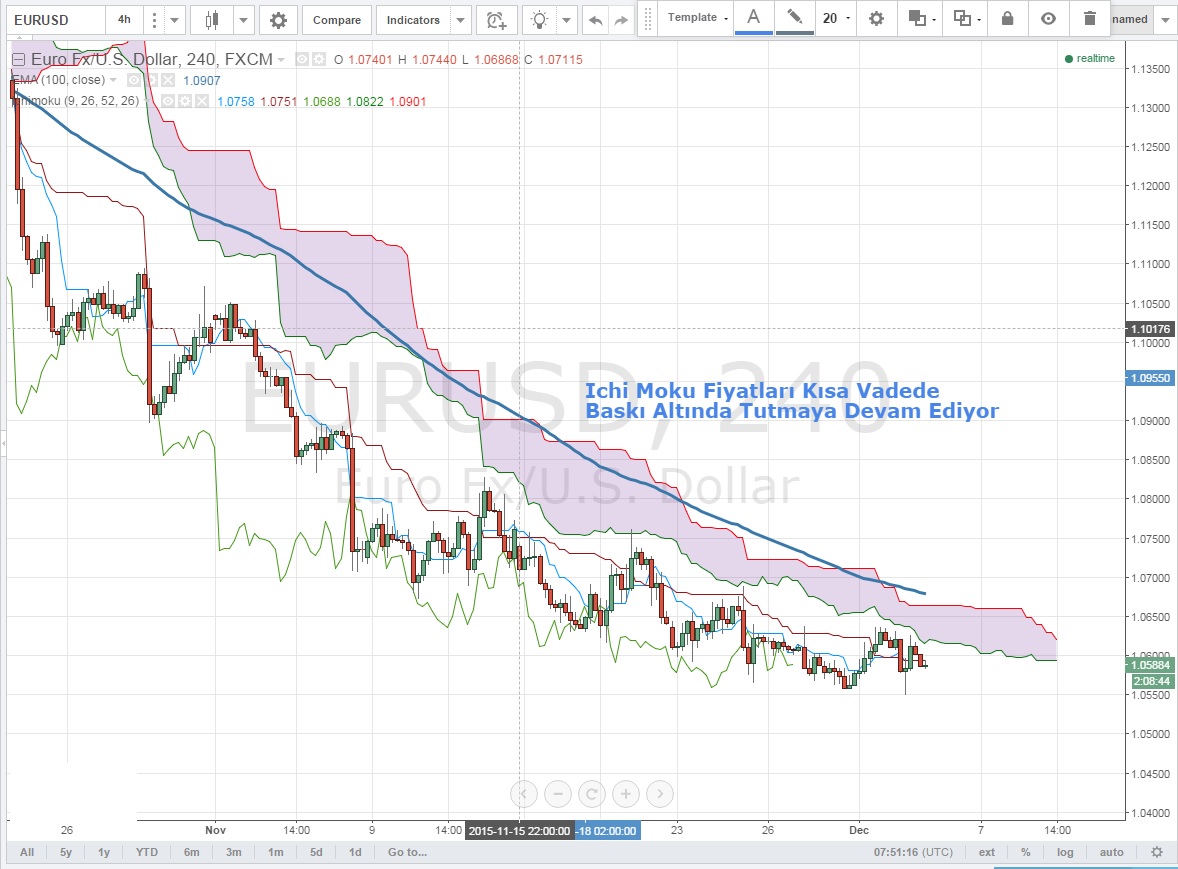
Task: Create an alert with the alarm clock icon
Action: pos(495,20)
